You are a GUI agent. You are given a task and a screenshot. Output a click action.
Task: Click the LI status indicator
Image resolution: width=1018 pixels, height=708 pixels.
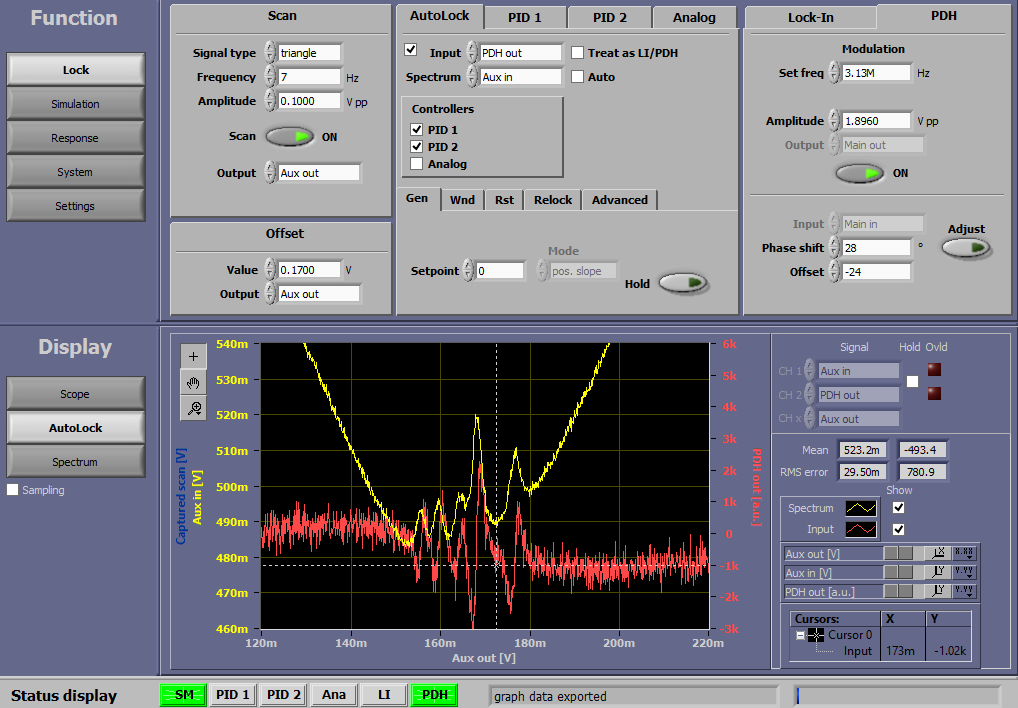[x=384, y=695]
